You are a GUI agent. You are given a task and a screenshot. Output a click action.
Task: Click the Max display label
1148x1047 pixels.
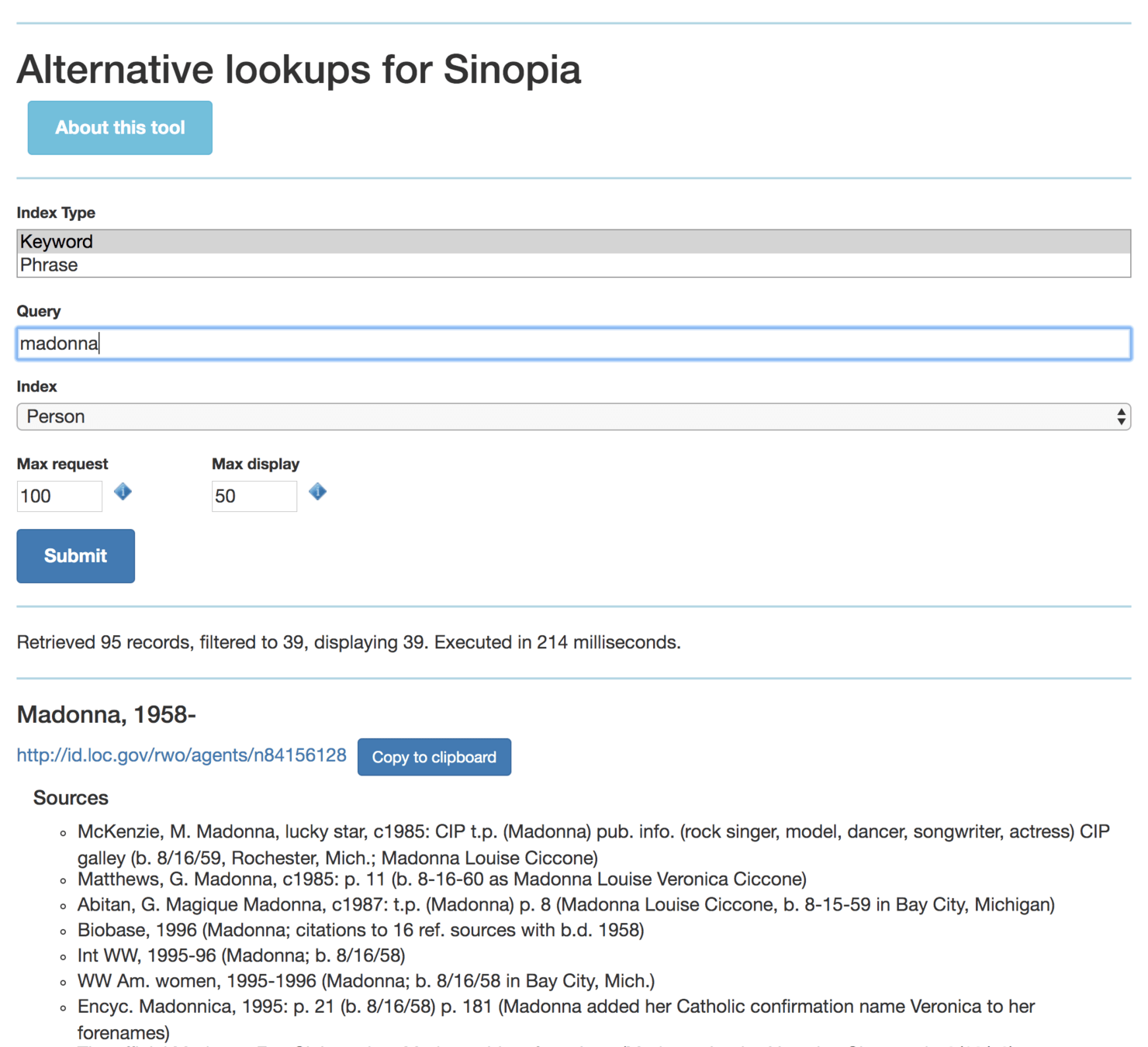255,464
